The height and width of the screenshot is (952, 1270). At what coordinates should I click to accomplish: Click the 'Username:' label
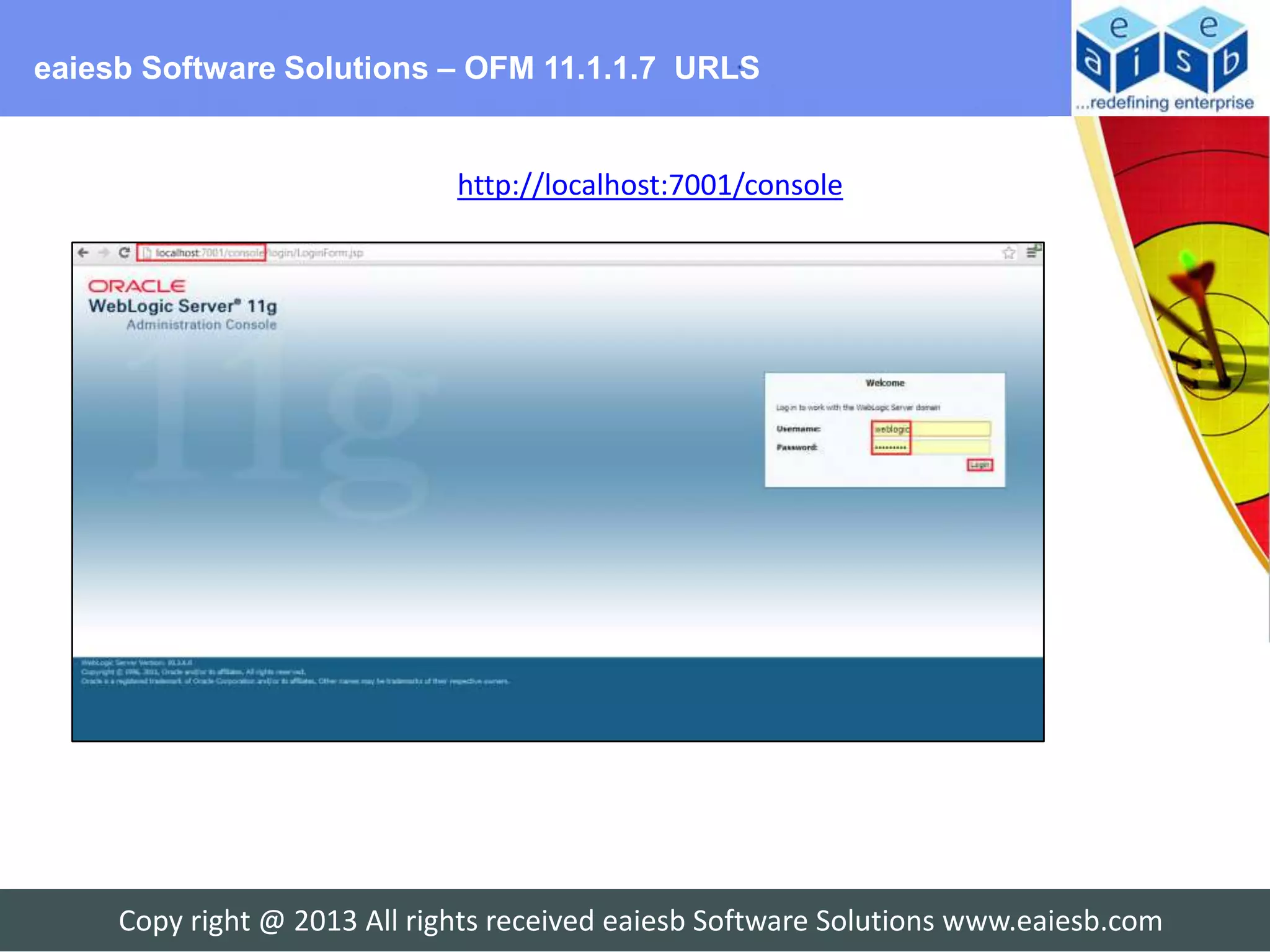[798, 429]
